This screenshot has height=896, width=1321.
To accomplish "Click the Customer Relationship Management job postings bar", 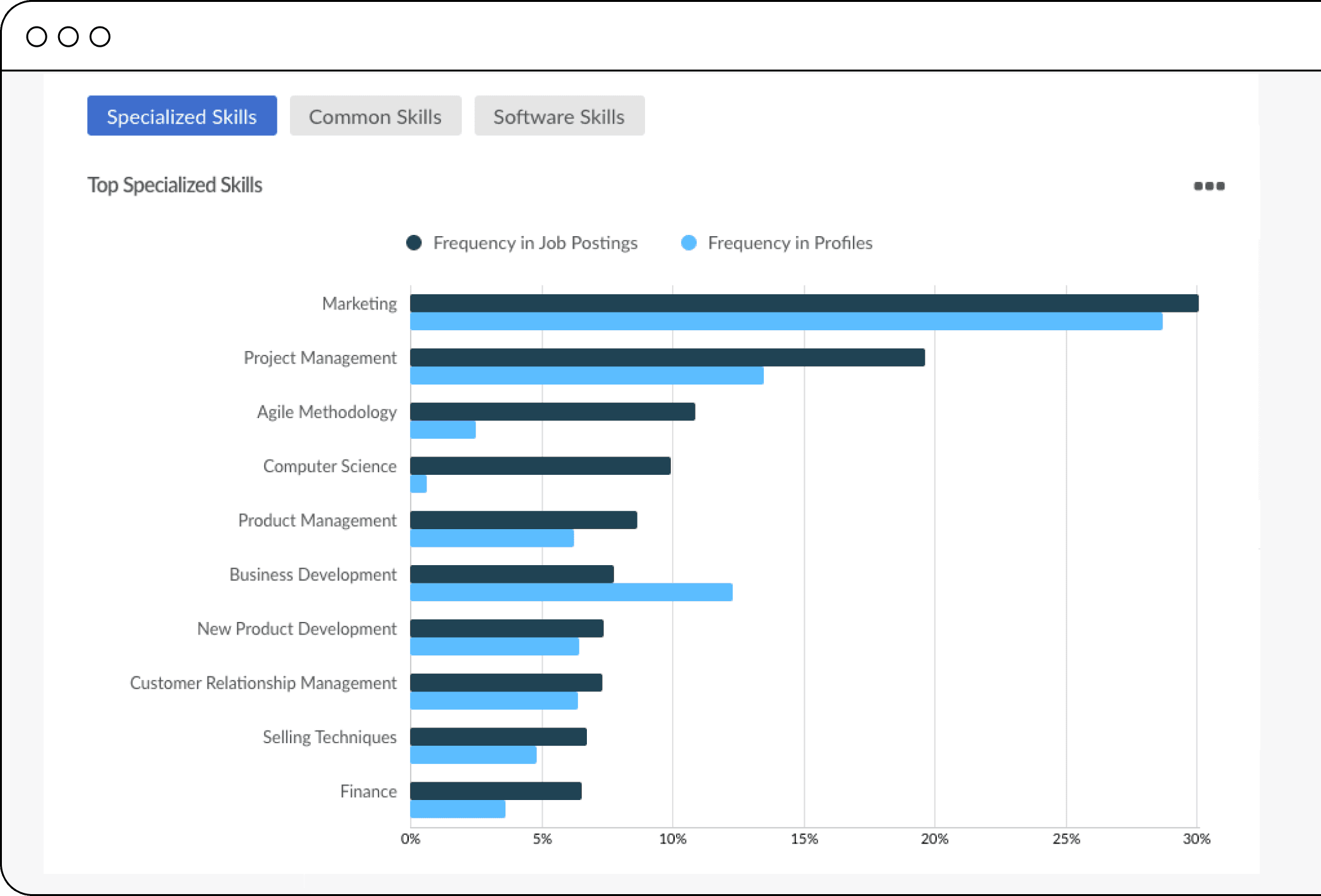I will click(506, 683).
